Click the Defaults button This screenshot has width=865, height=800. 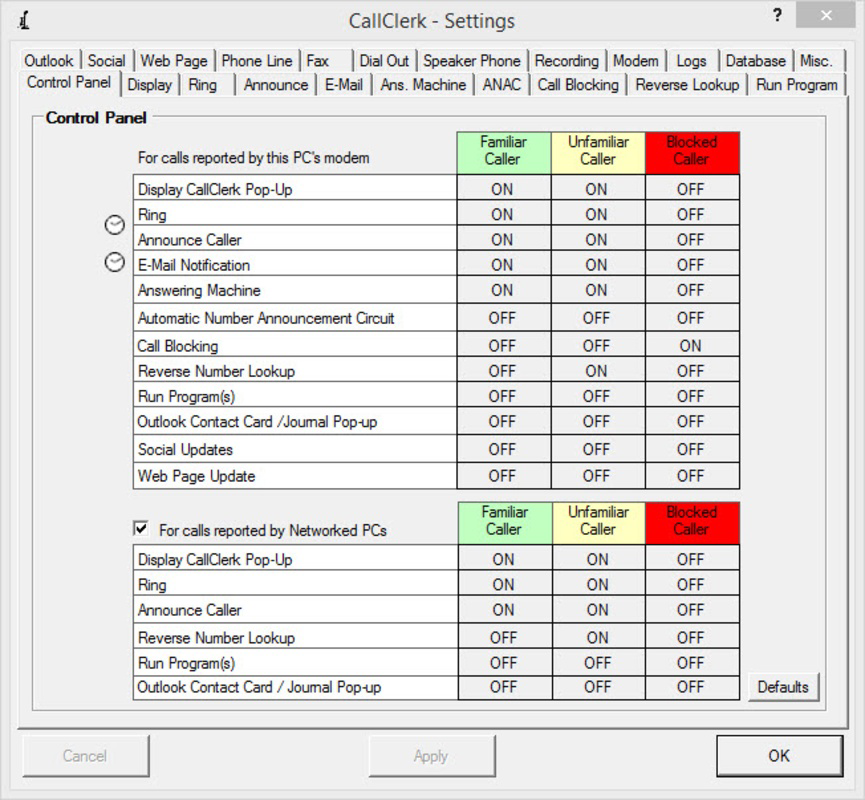click(x=783, y=687)
